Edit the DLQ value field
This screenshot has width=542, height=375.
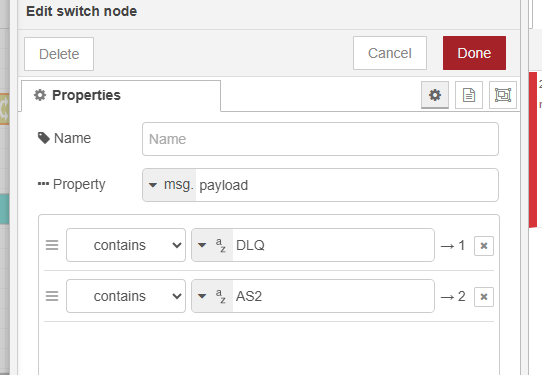[x=333, y=245]
